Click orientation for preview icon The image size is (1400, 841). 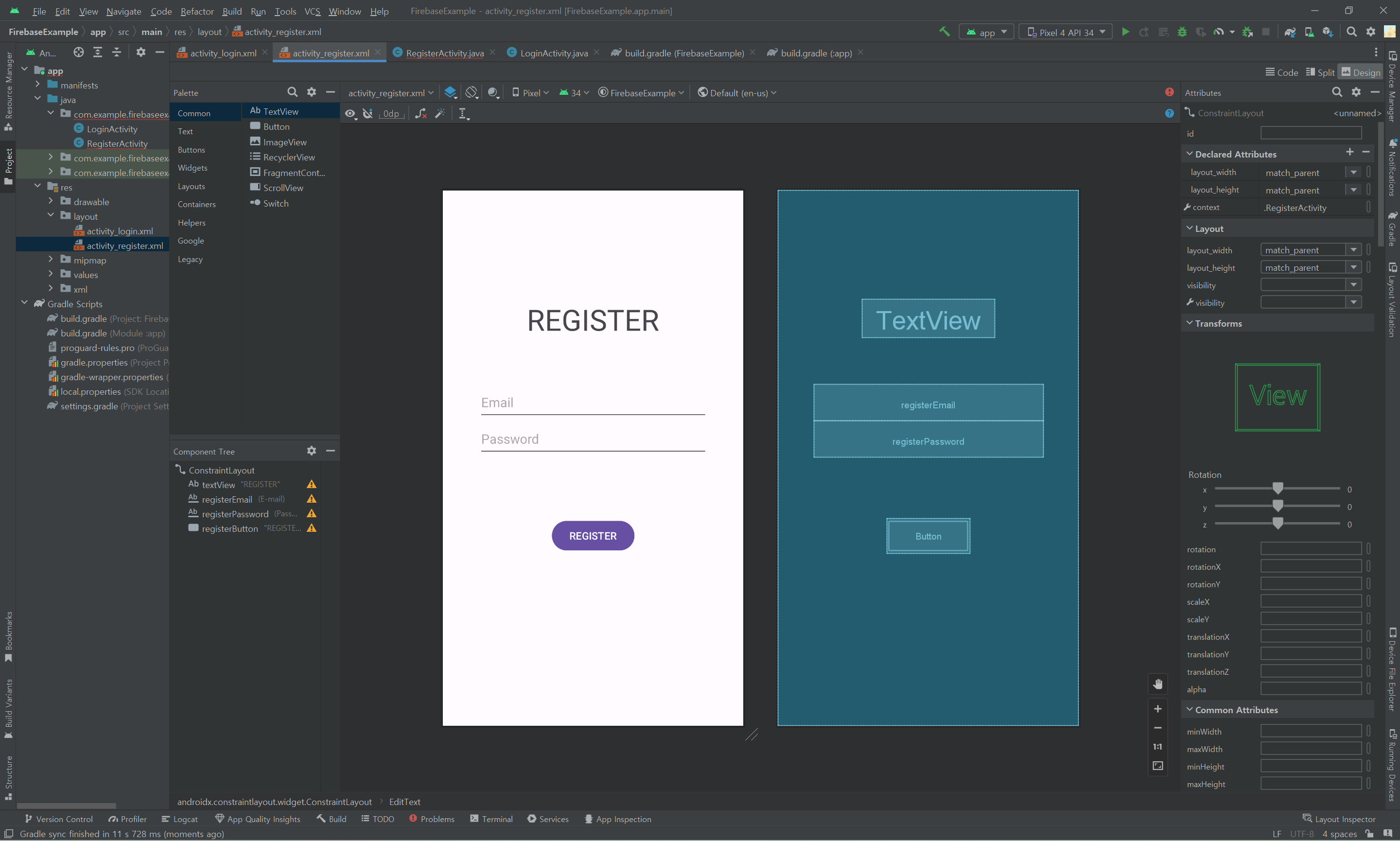coord(472,92)
